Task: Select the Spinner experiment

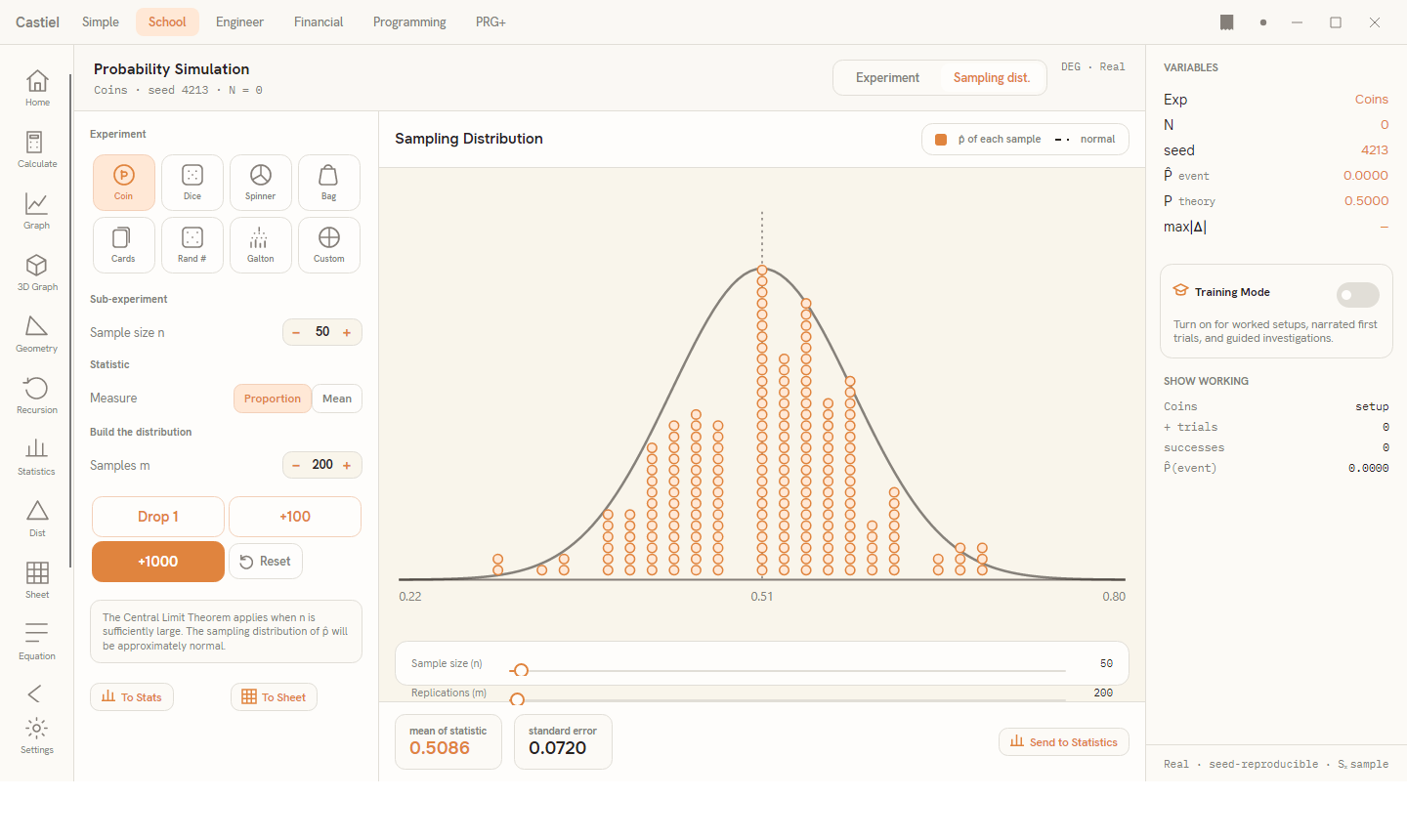Action: [x=261, y=183]
